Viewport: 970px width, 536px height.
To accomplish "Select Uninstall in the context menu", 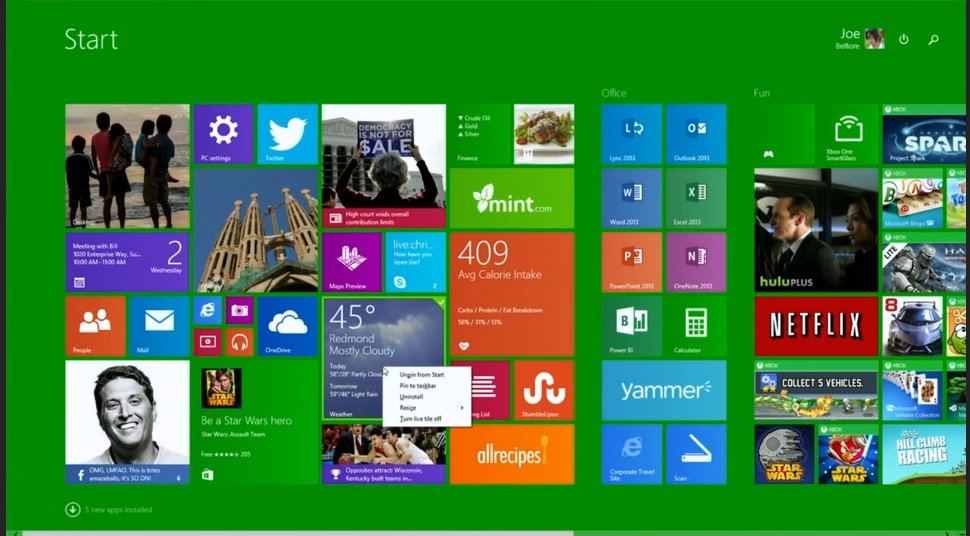I will 411,397.
